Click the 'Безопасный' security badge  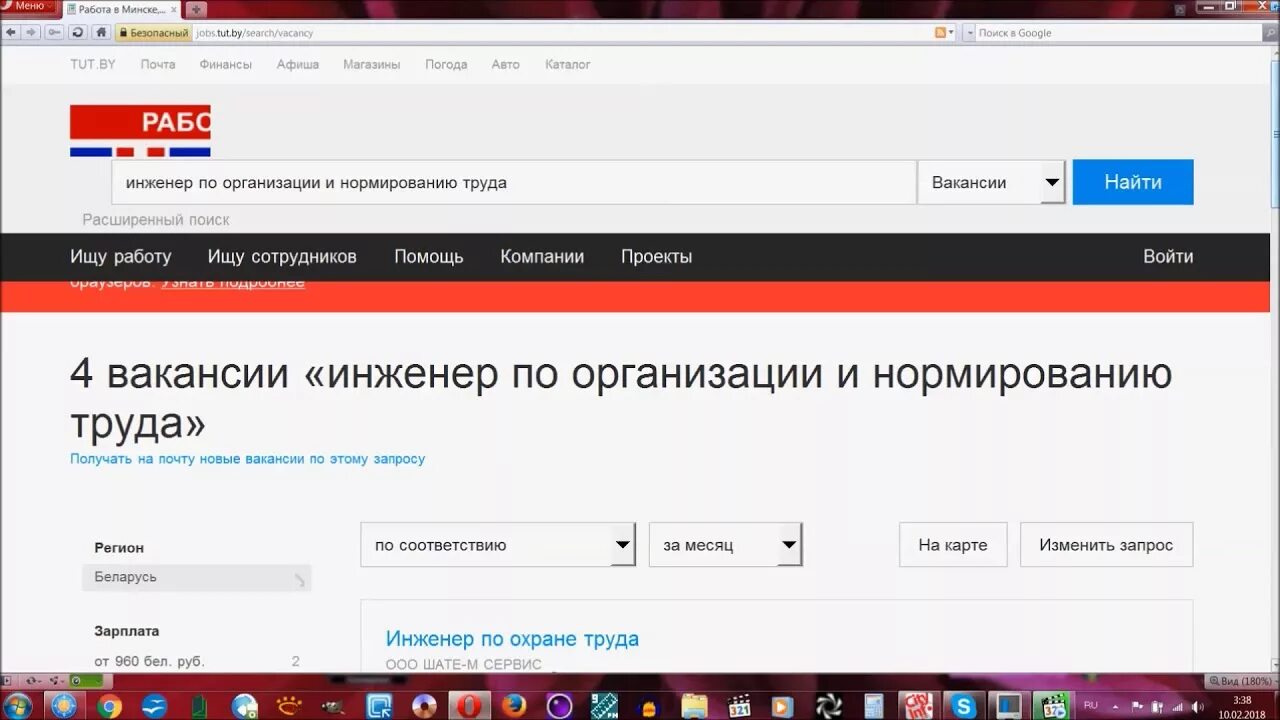pos(153,33)
